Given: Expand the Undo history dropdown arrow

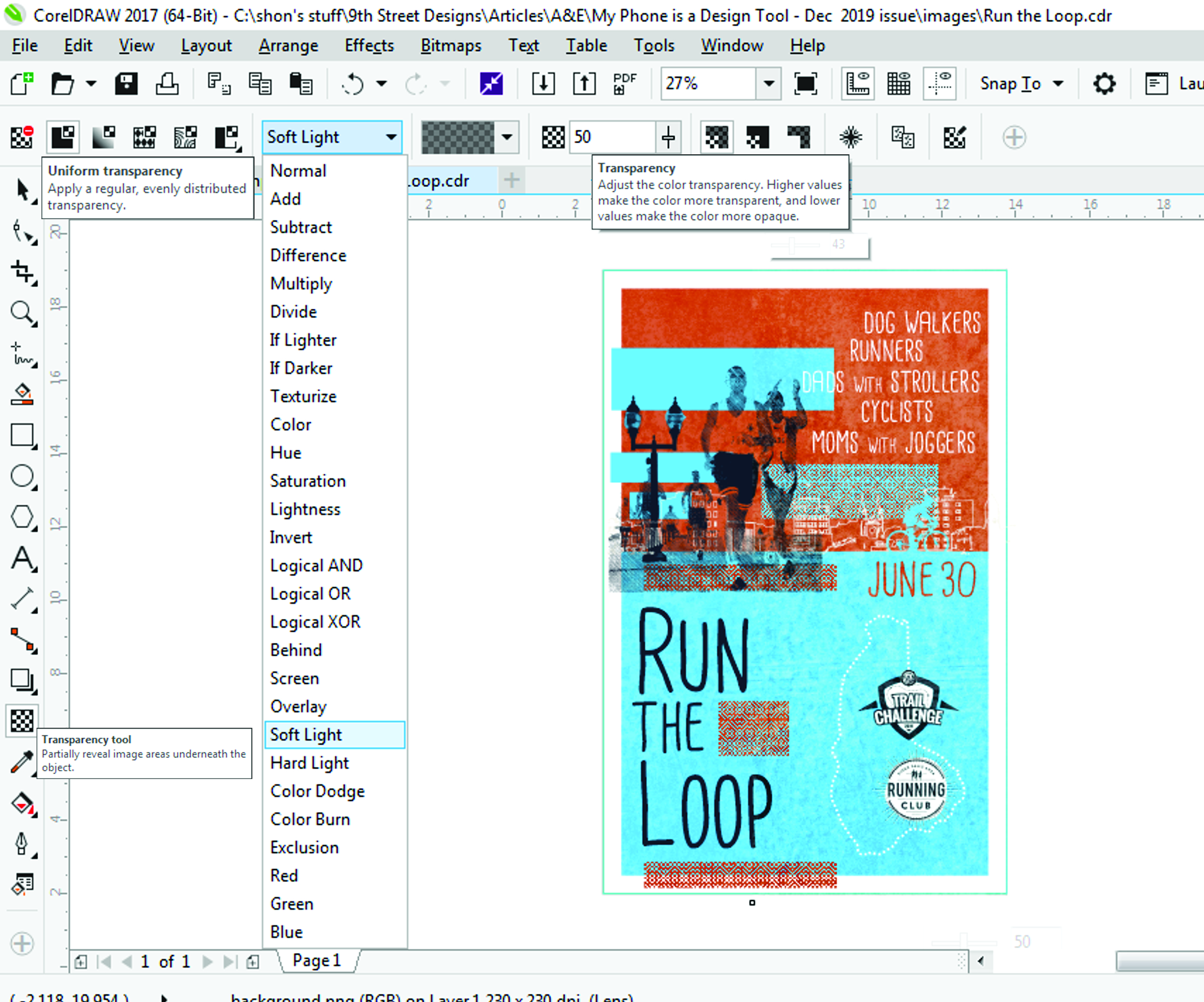Looking at the screenshot, I should click(x=382, y=84).
